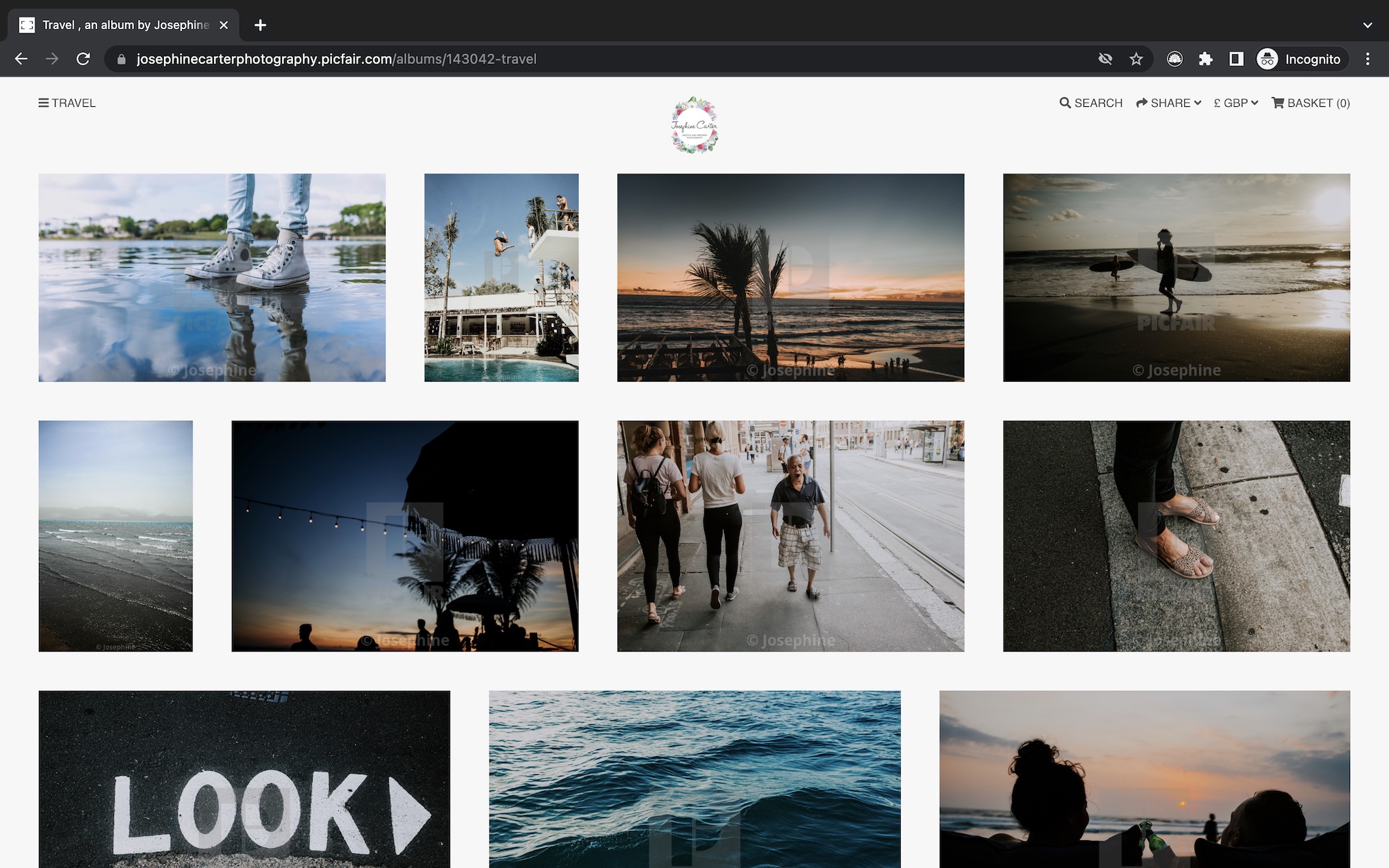Click the Josephine Carter floral logo
Screen dimensions: 1389x868
tap(694, 125)
